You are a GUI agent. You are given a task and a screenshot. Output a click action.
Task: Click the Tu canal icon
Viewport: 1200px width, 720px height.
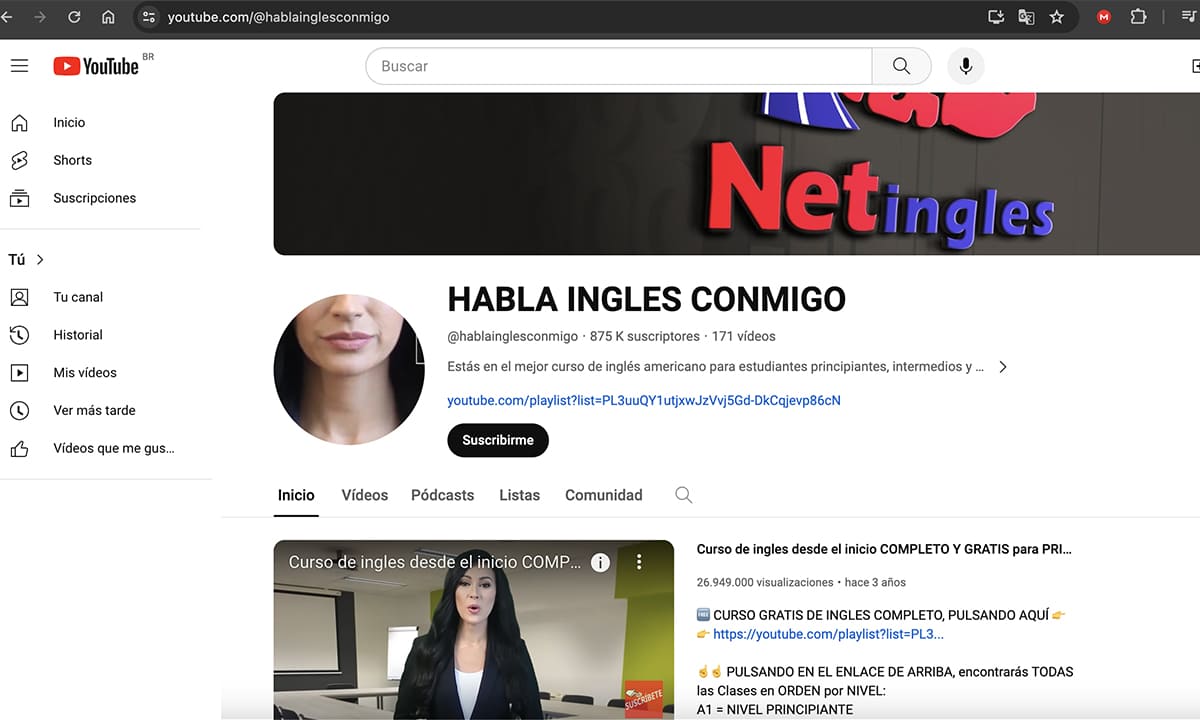19,297
